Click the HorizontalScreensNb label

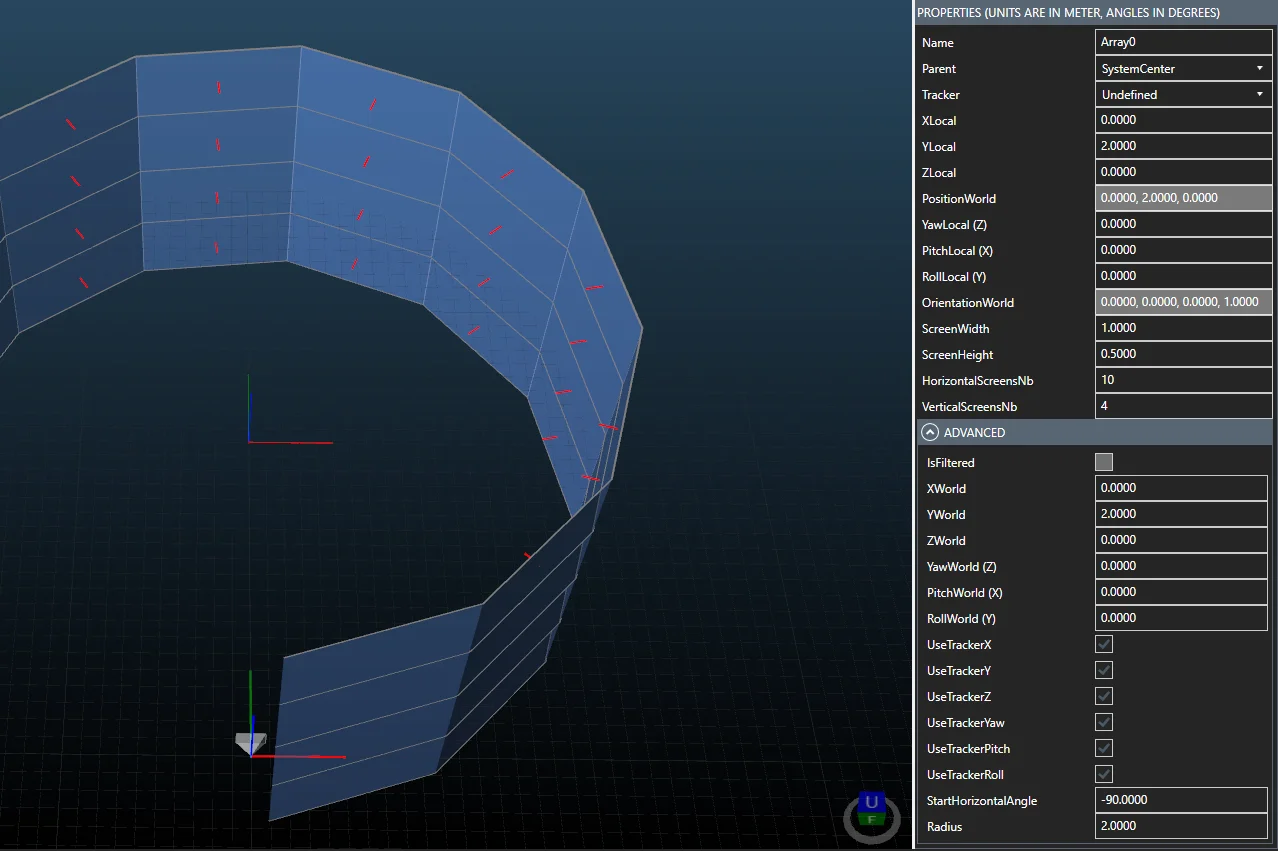tap(978, 381)
